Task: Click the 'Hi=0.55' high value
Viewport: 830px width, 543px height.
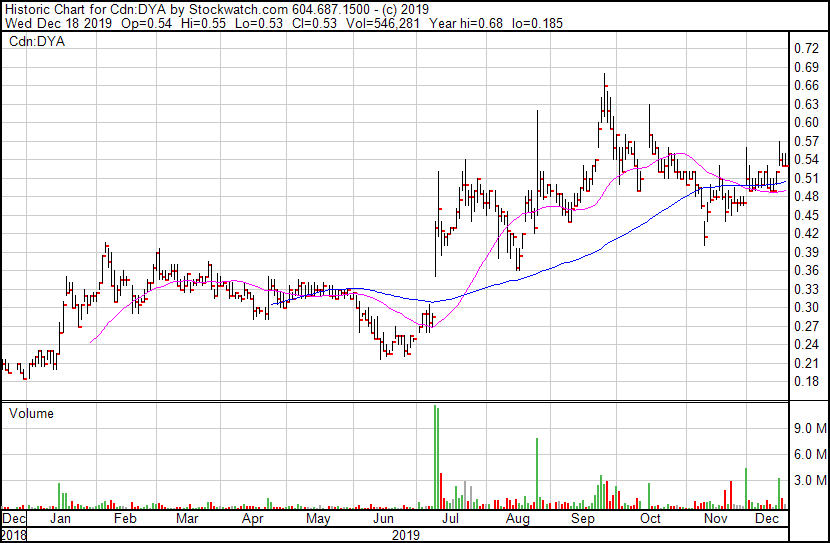Action: point(203,23)
